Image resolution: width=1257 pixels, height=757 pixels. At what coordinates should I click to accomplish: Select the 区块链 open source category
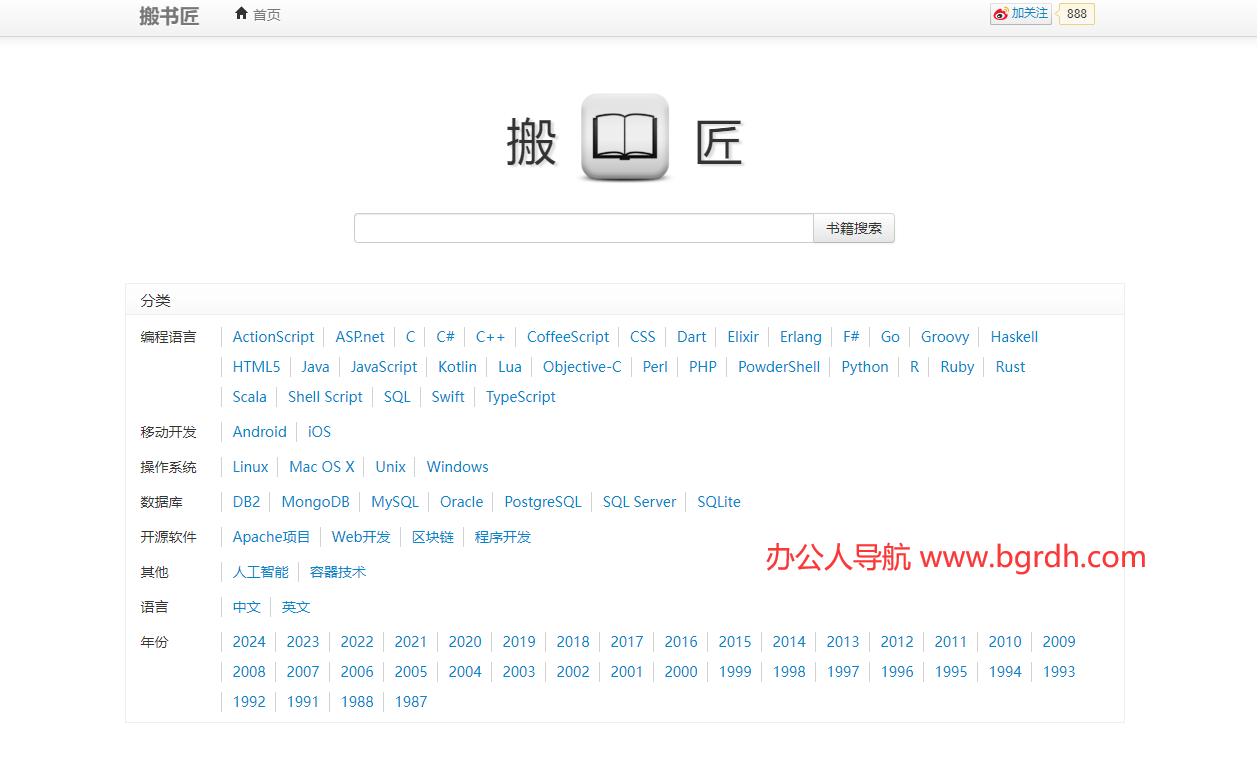click(x=432, y=537)
